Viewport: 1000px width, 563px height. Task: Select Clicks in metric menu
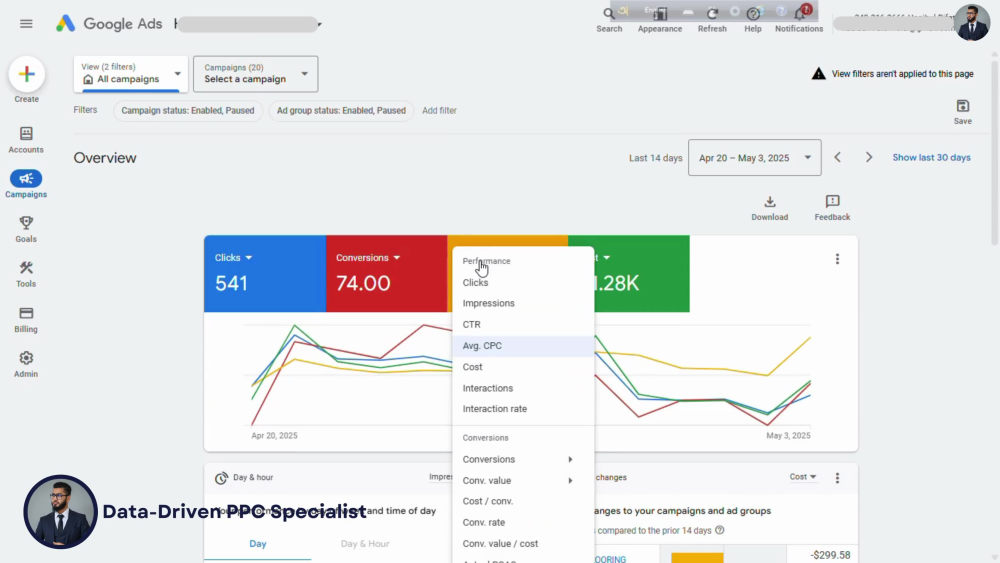pos(523,282)
